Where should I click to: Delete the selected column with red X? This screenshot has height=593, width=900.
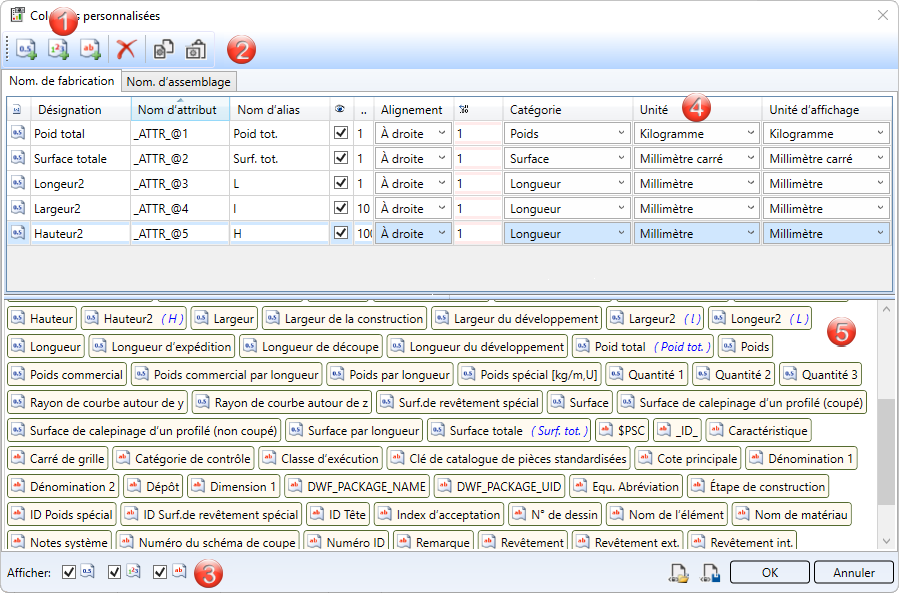click(126, 49)
